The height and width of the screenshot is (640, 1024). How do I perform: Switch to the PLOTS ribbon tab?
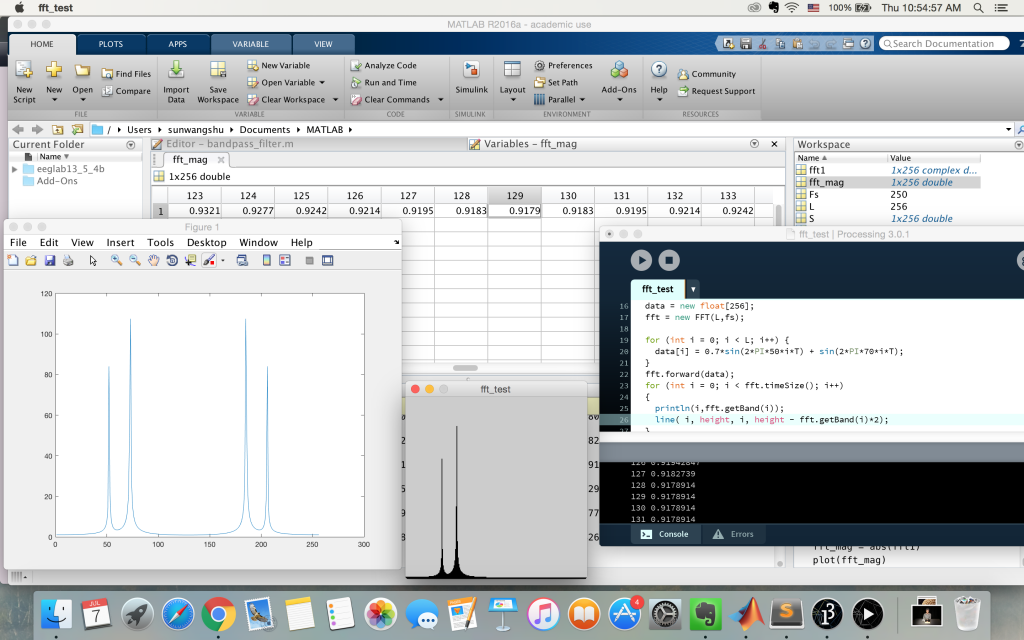coord(110,44)
